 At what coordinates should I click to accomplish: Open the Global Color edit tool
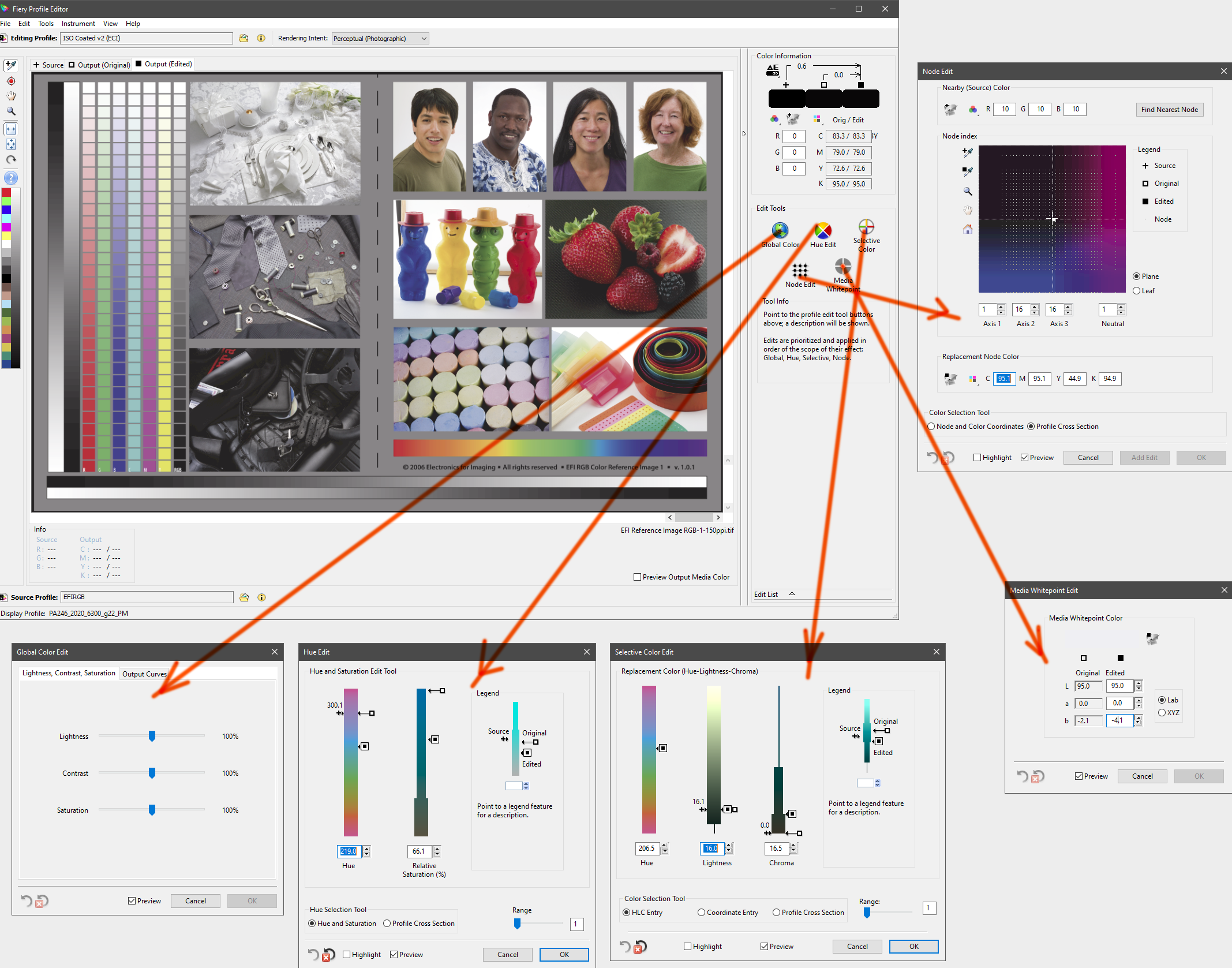point(780,231)
